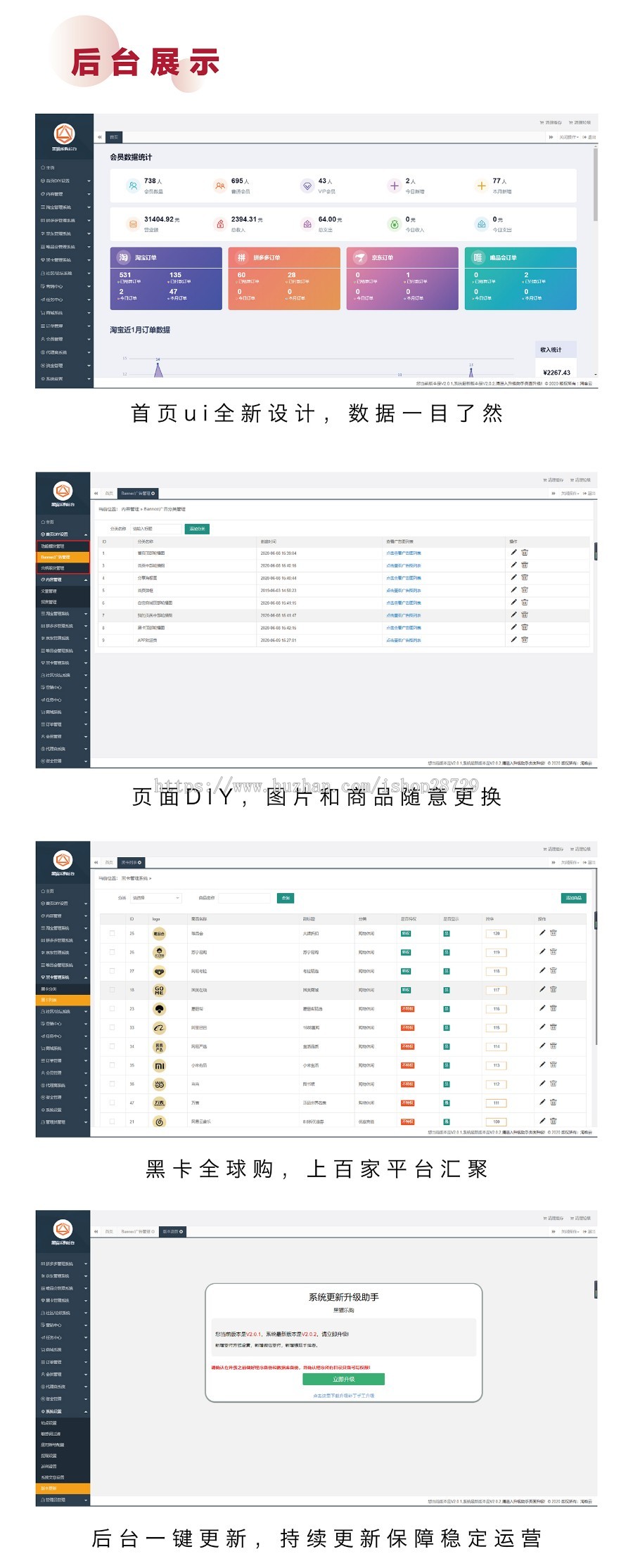This screenshot has width=633, height=1568.
Task: Tick the checkbox for 黑卡 row ID 34
Action: (x=112, y=1046)
